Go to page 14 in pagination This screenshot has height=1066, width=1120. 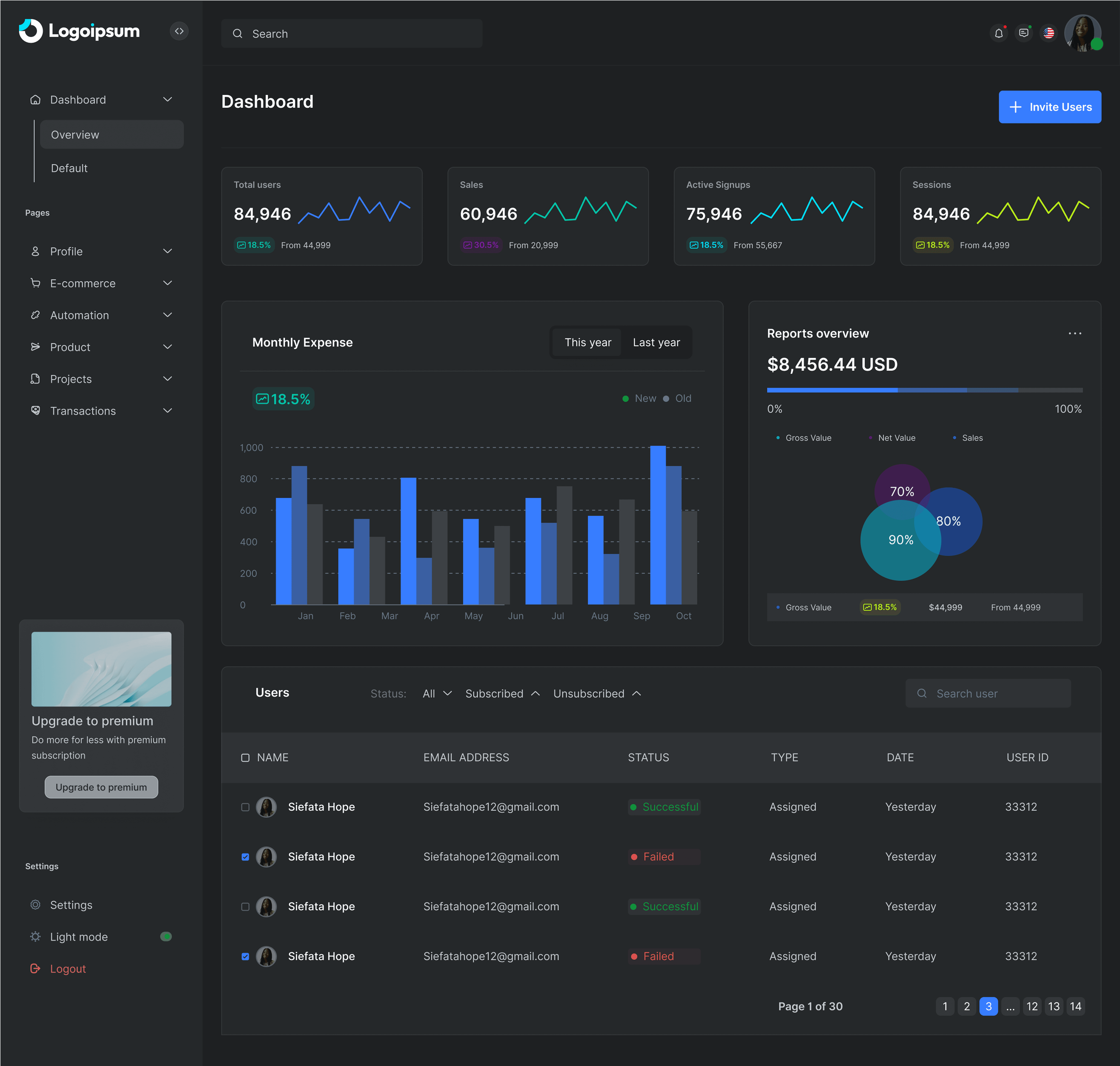coord(1076,1006)
